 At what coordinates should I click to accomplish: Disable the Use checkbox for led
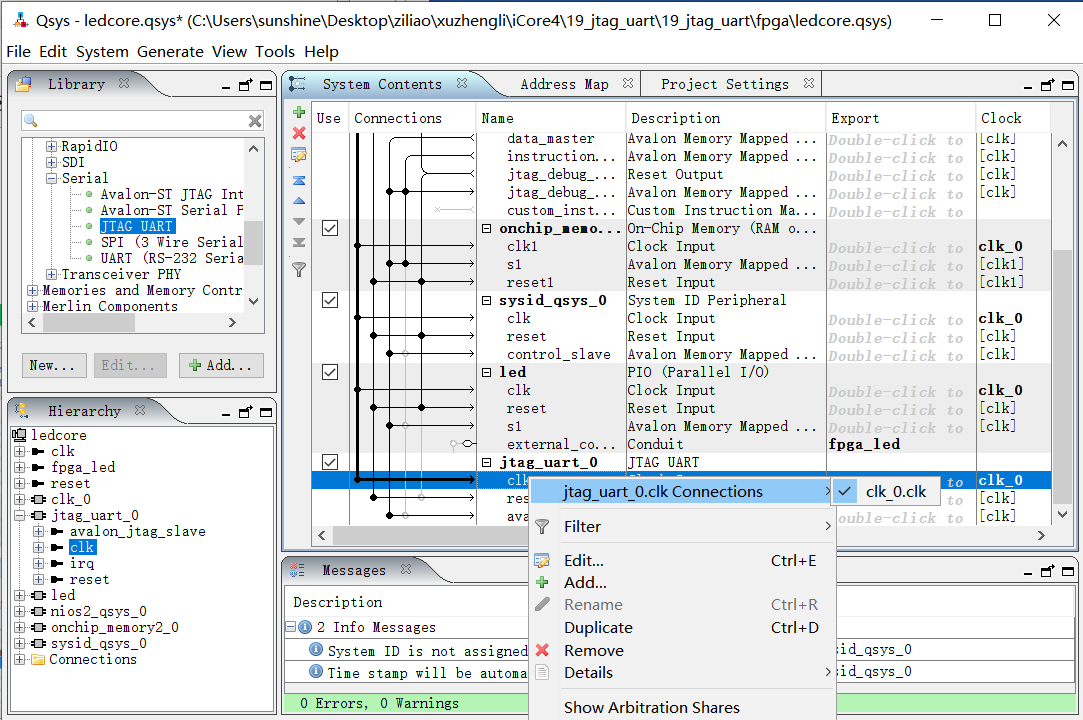click(329, 372)
